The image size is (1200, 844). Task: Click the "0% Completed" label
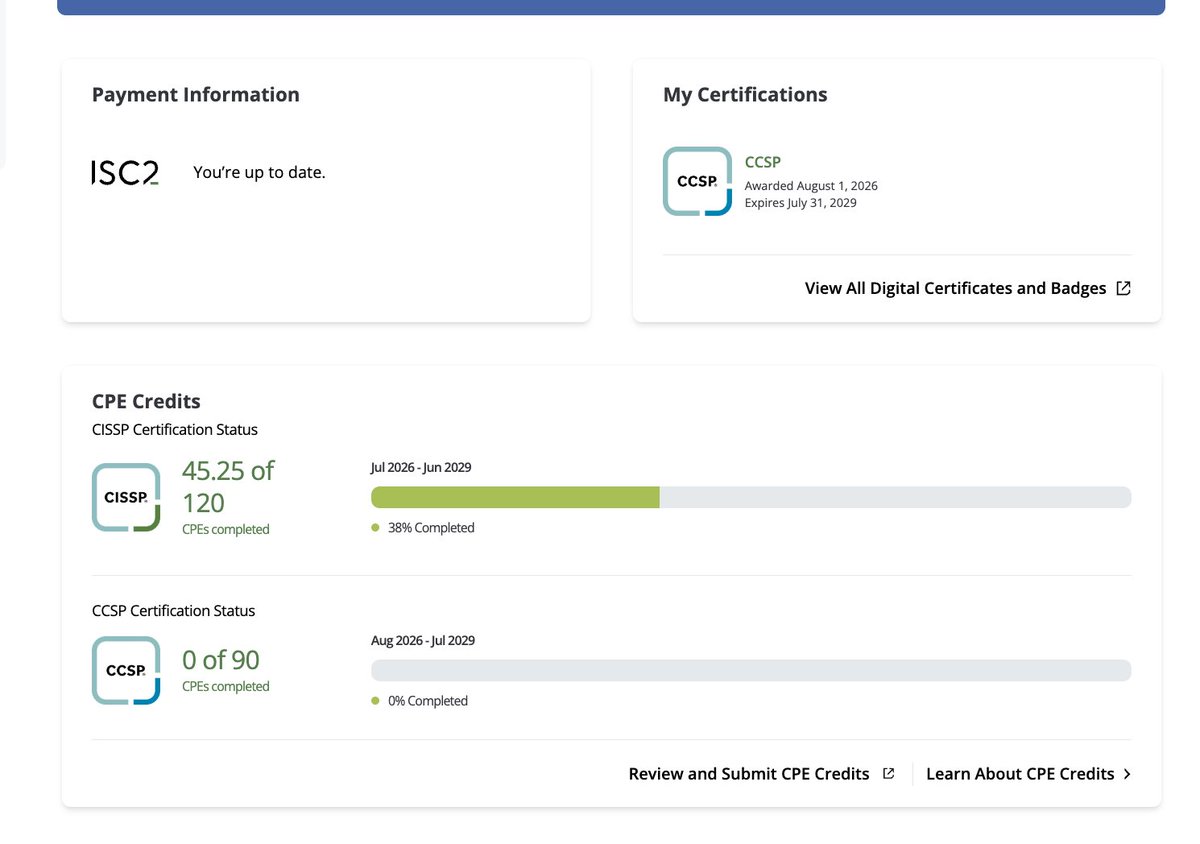(x=428, y=701)
